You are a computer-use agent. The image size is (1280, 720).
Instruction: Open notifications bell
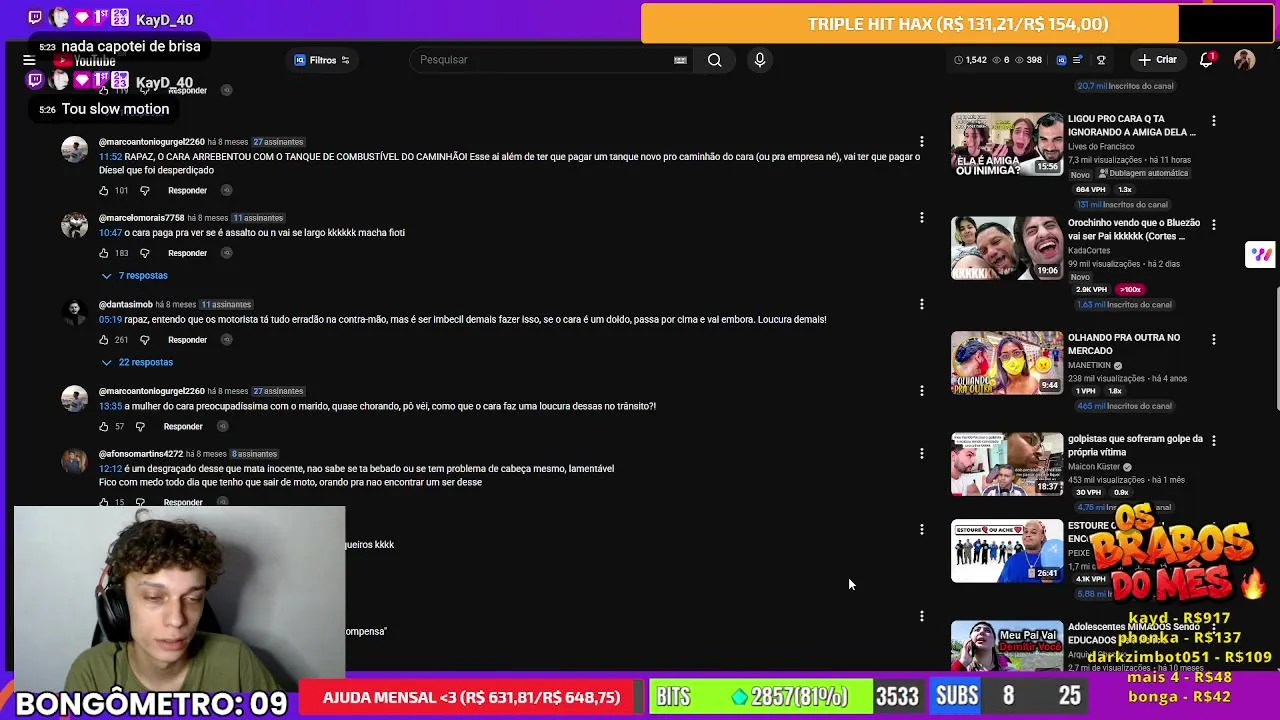tap(1207, 60)
